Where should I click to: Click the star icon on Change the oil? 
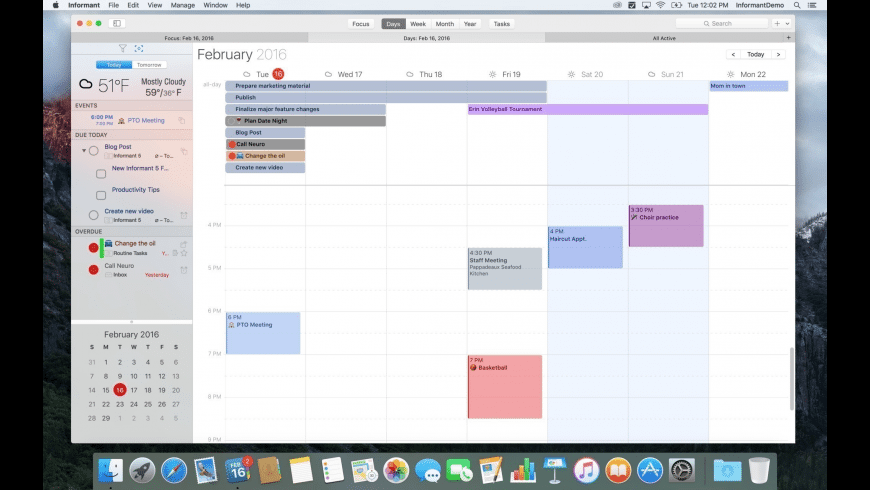(184, 253)
